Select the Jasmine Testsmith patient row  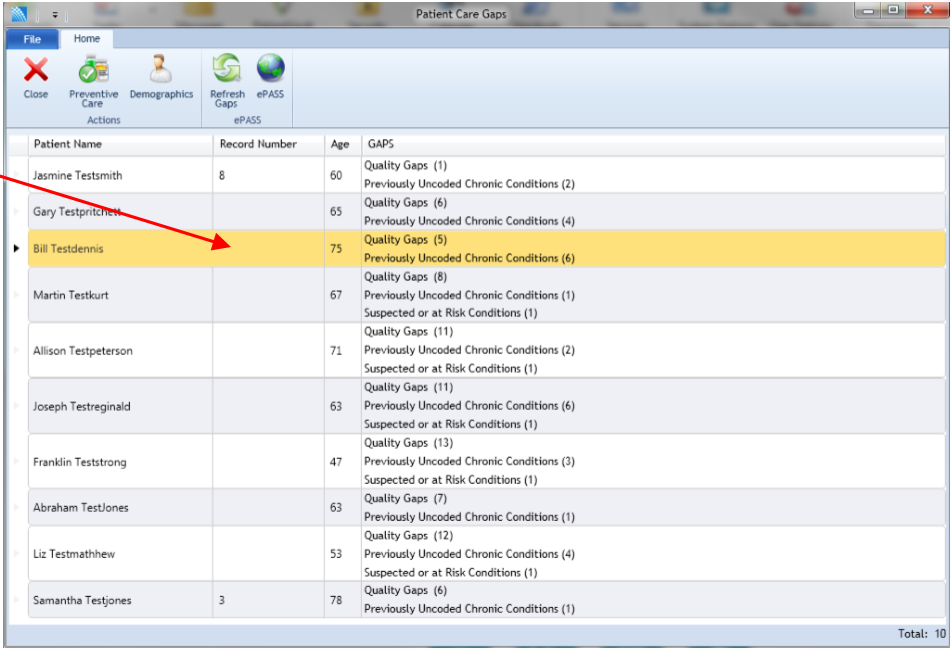click(x=78, y=175)
